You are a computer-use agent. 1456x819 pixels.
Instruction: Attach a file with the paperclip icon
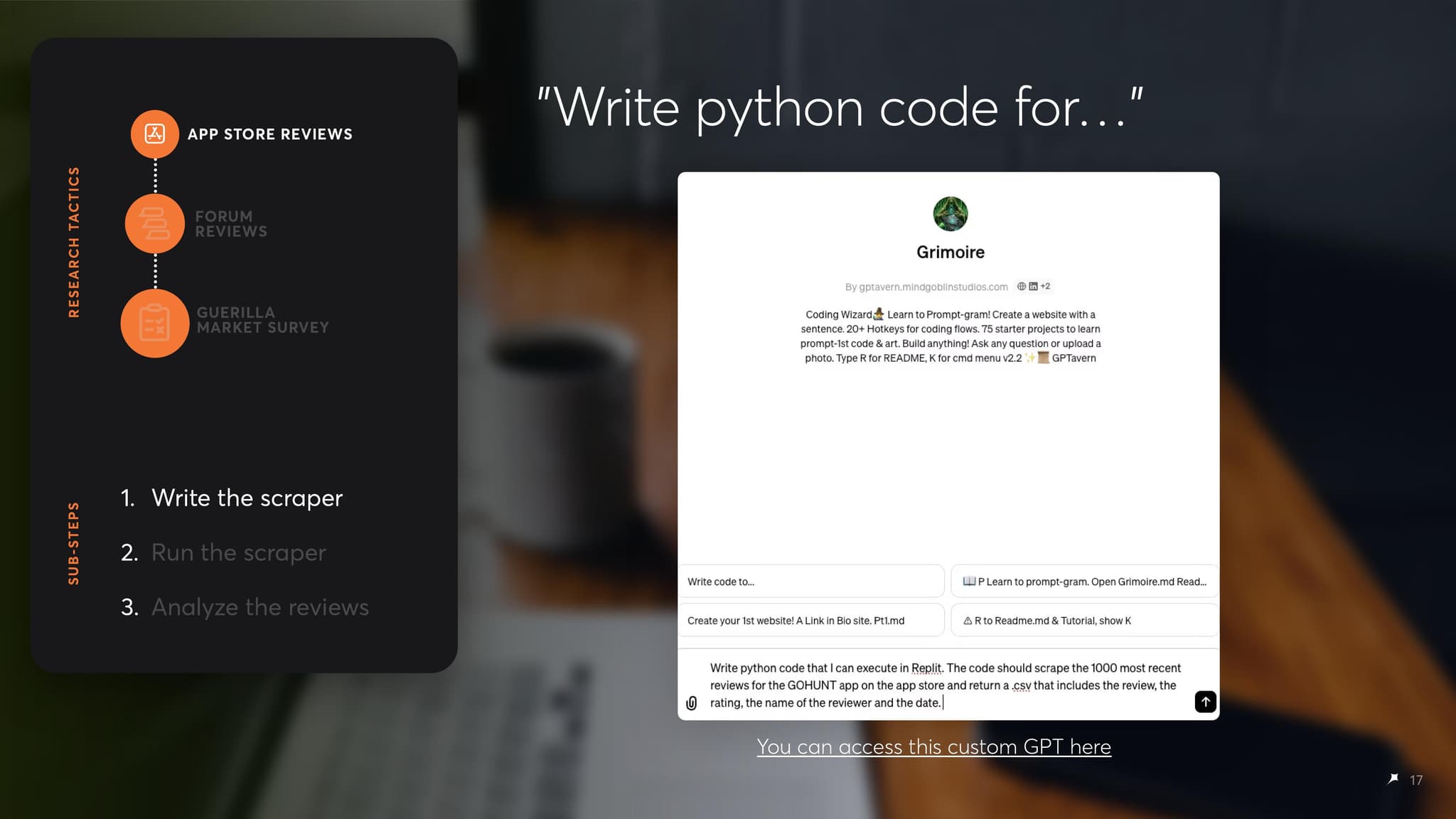[x=692, y=703]
